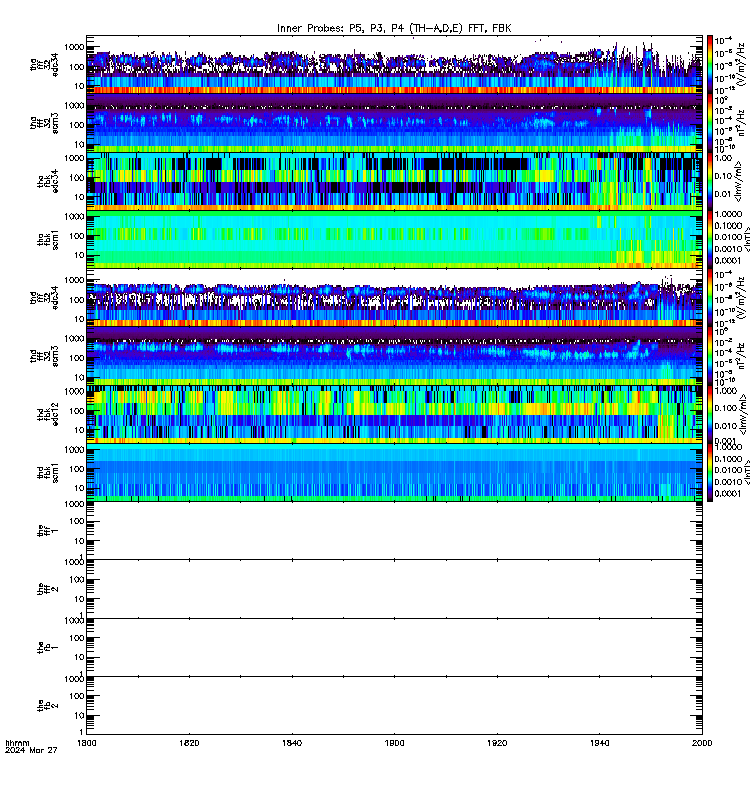Click the '(V/m)²/Hz' unit label of the top color bar
Image resolution: width=750 pixels, height=800 pixels.
click(742, 64)
